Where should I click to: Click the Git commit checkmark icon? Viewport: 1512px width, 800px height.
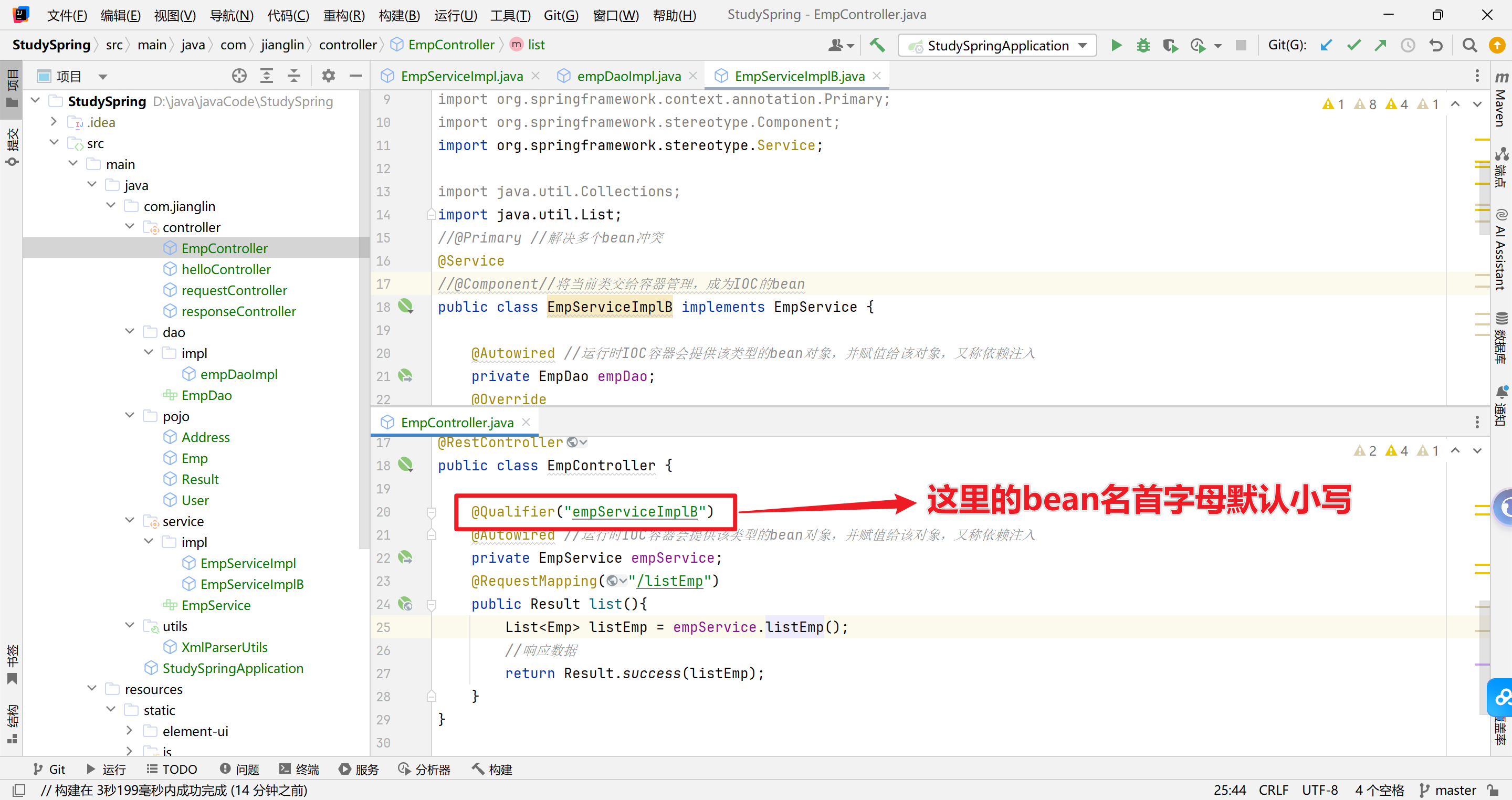1353,45
